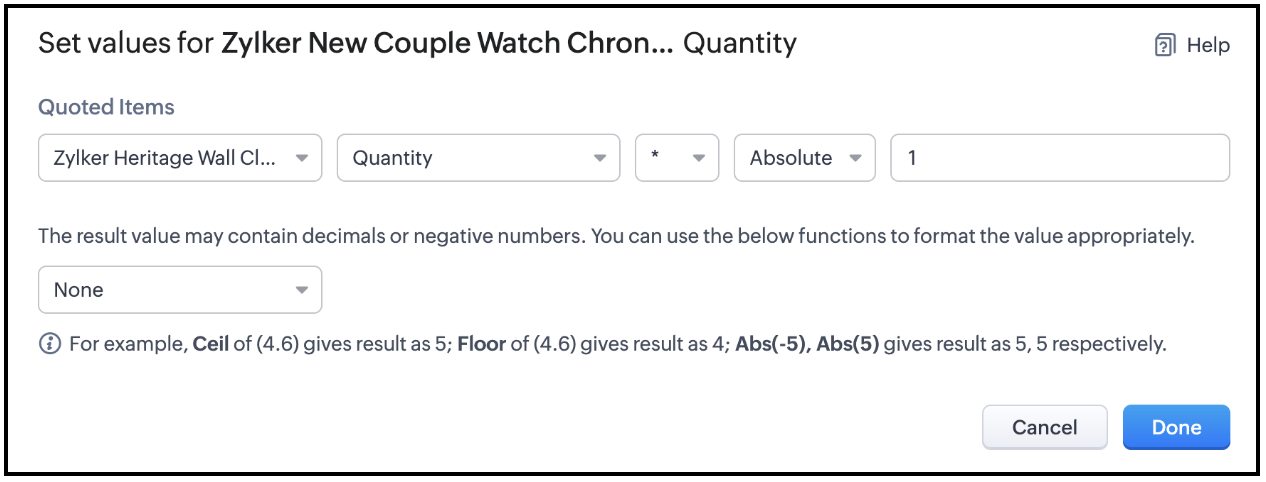Click the arrow on the * operator dropdown

698,158
